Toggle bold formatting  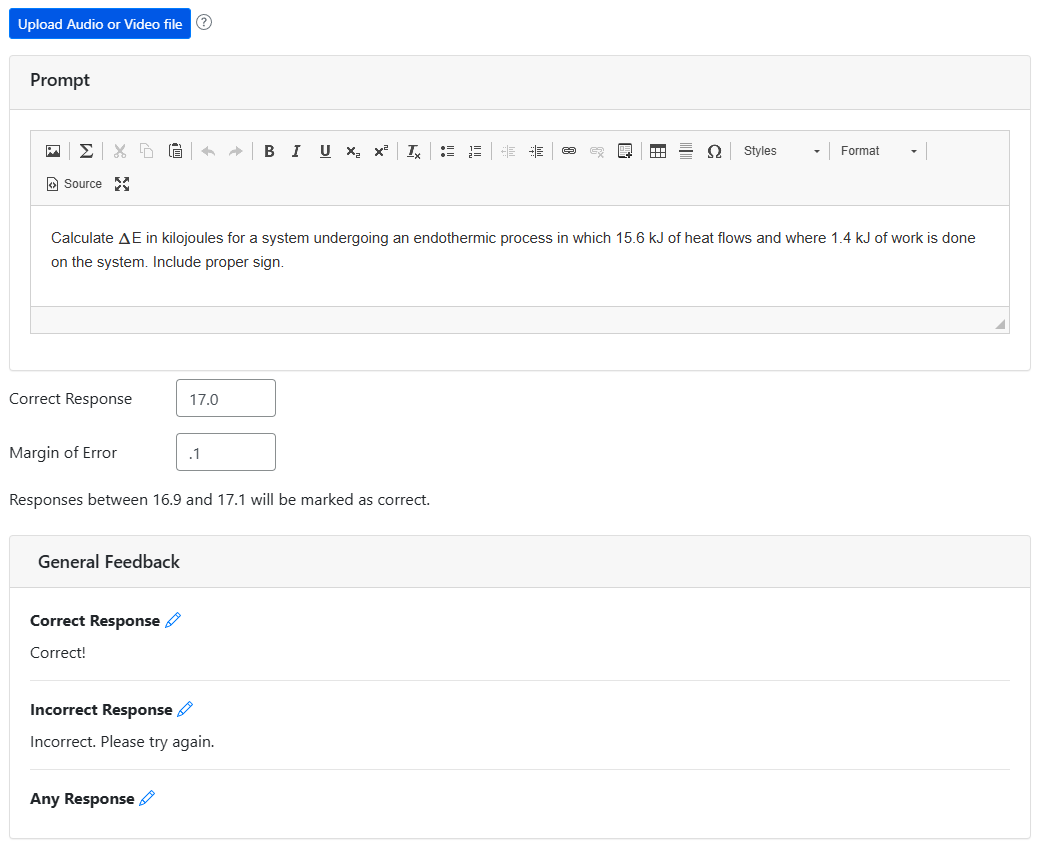[x=269, y=151]
